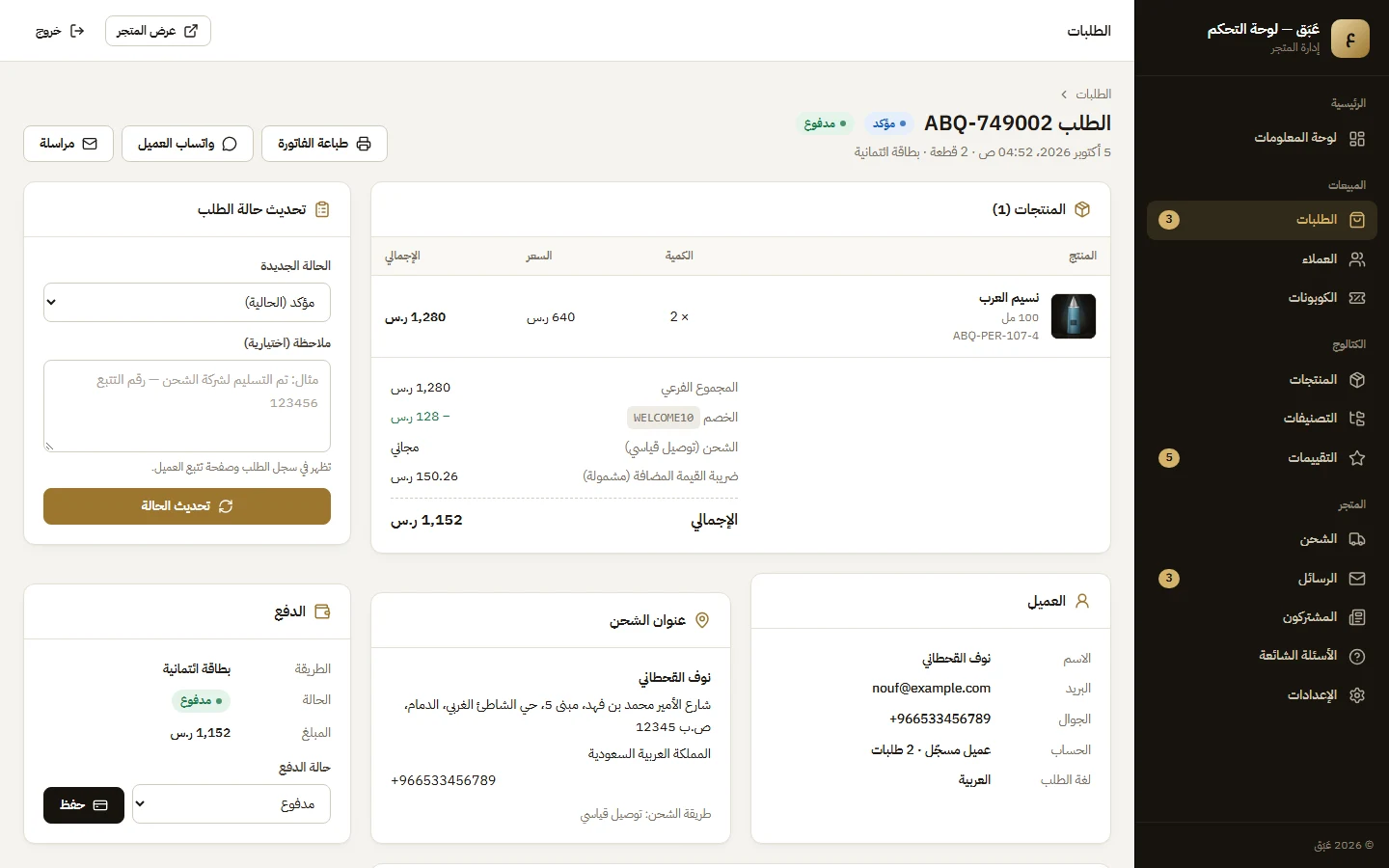Click the المنتجات box icon in sidebar
The height and width of the screenshot is (868, 1389).
(1357, 380)
